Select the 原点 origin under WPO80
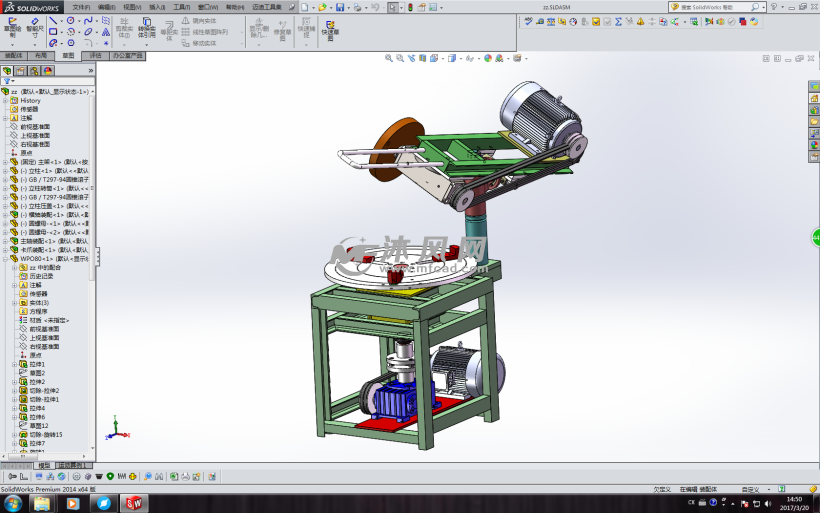Screen dimensions: 820x513 (35, 356)
